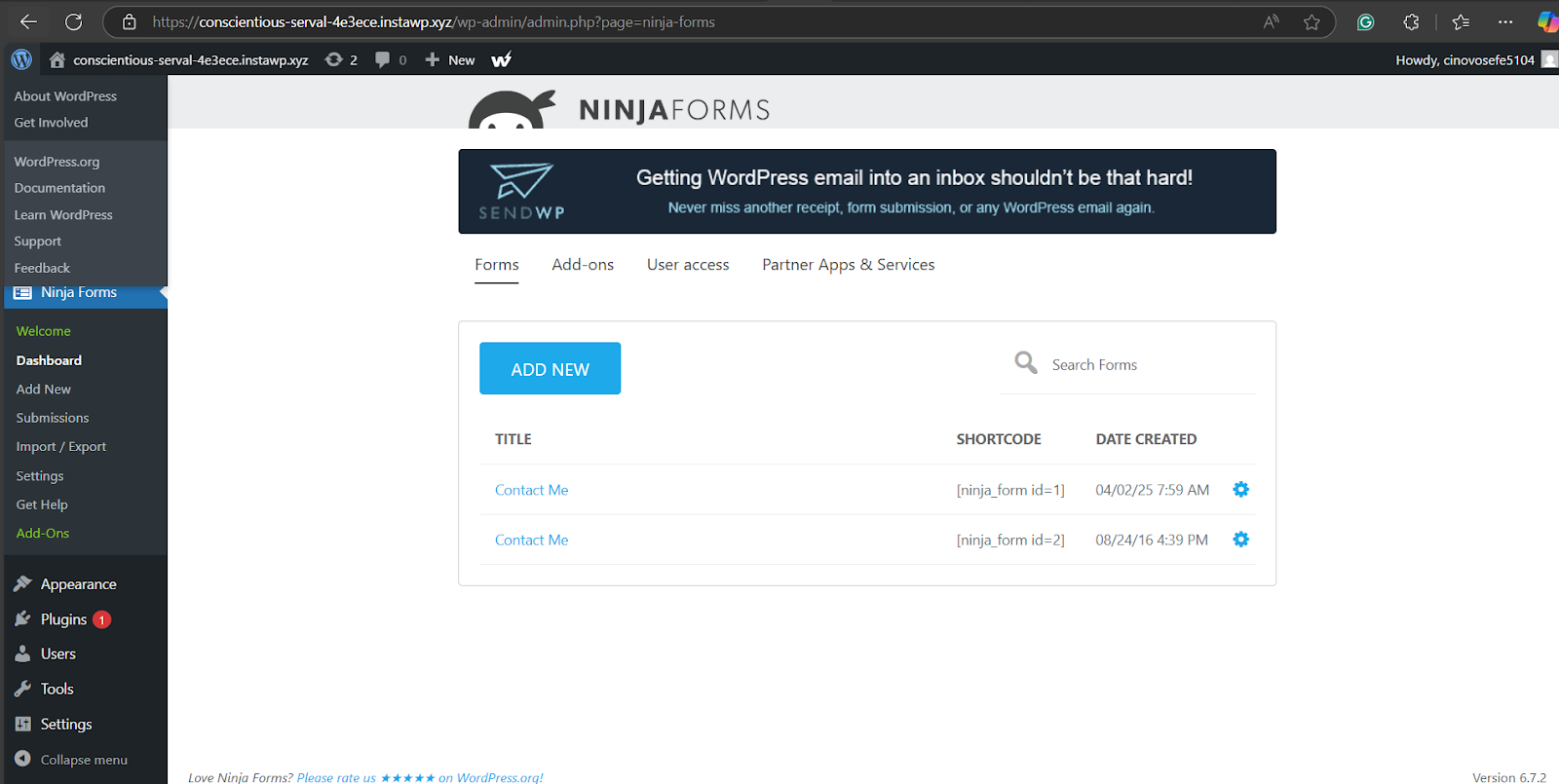Click the site home icon
This screenshot has height=784, width=1559.
(x=57, y=59)
